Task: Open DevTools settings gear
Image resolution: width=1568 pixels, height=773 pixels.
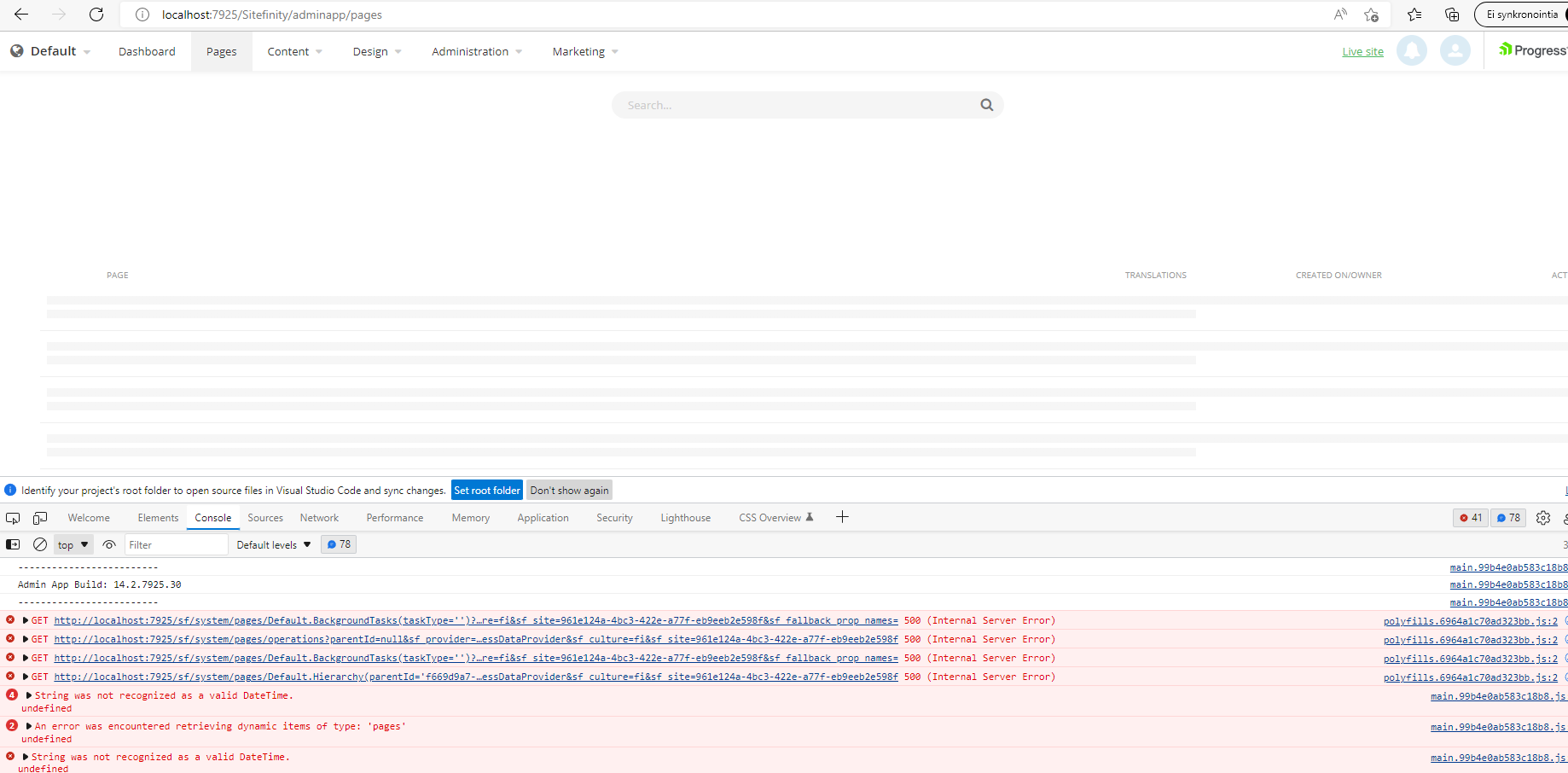Action: coord(1542,518)
